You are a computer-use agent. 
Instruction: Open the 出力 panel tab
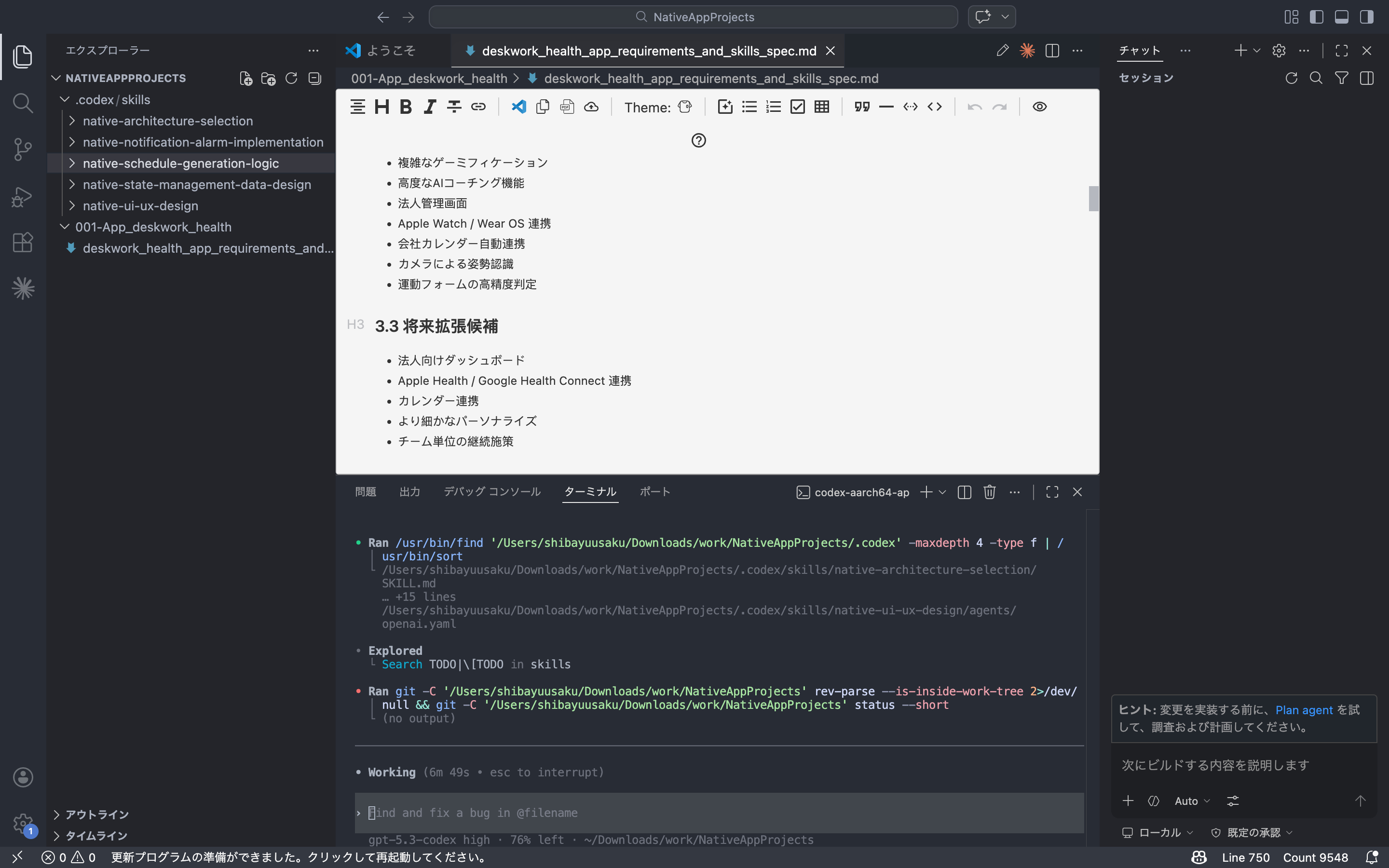coord(409,492)
